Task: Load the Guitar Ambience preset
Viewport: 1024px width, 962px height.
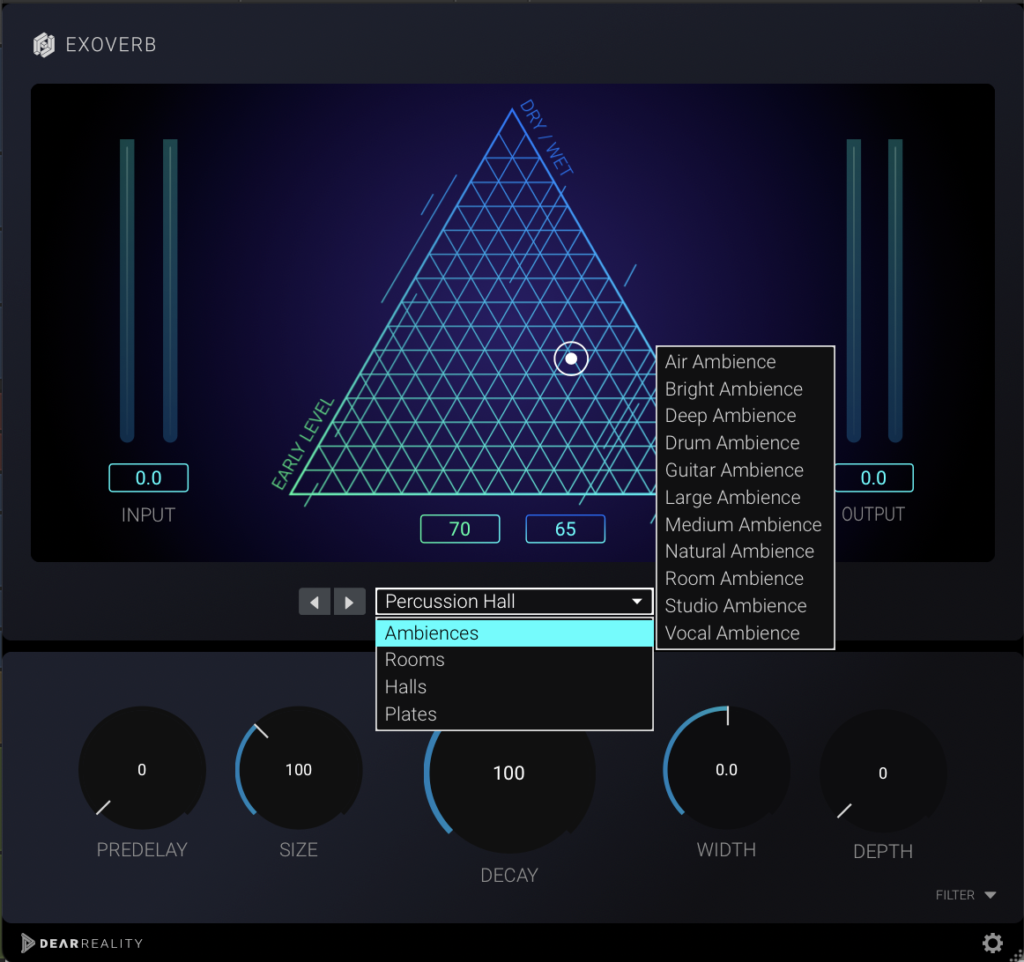Action: (x=735, y=470)
